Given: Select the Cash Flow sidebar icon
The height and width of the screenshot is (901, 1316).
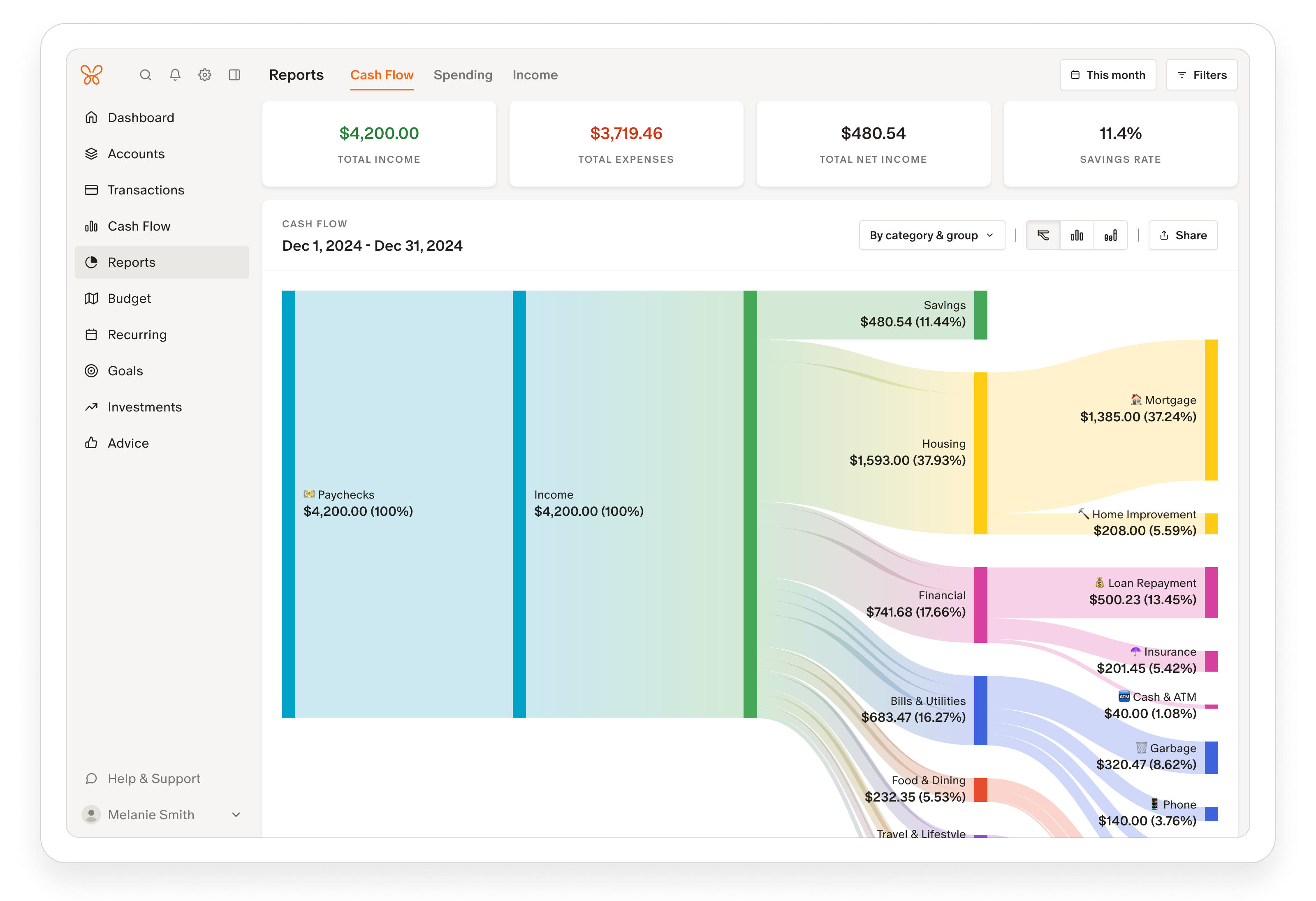Looking at the screenshot, I should (x=91, y=226).
